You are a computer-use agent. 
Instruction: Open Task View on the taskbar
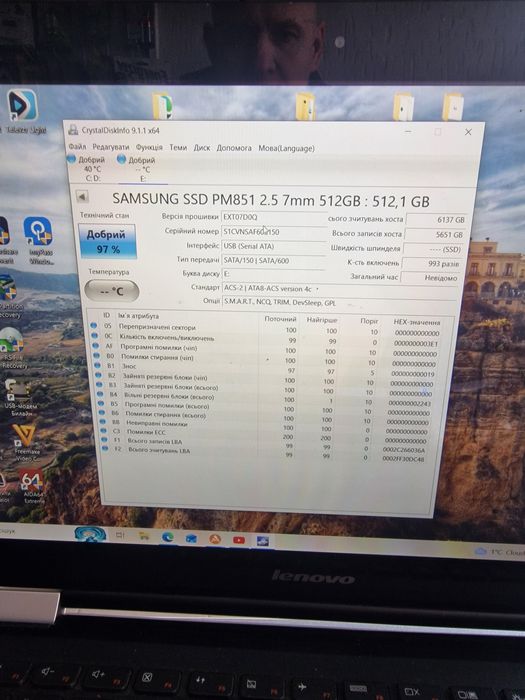[x=120, y=534]
